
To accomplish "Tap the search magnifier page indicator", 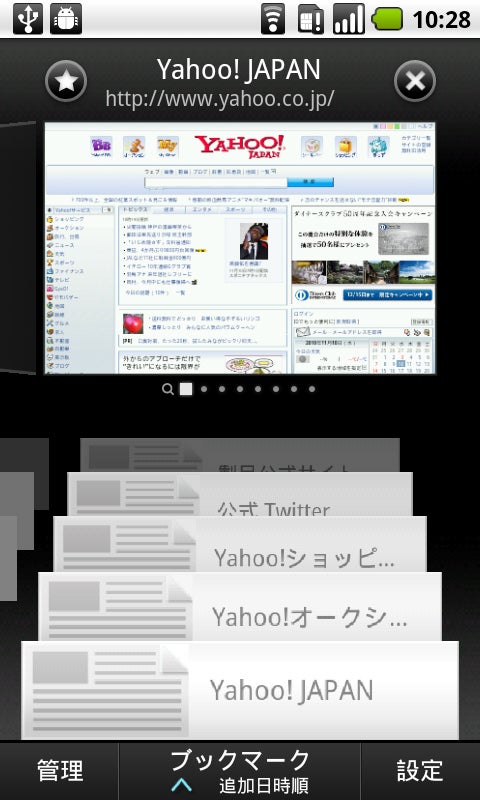I will [x=167, y=389].
